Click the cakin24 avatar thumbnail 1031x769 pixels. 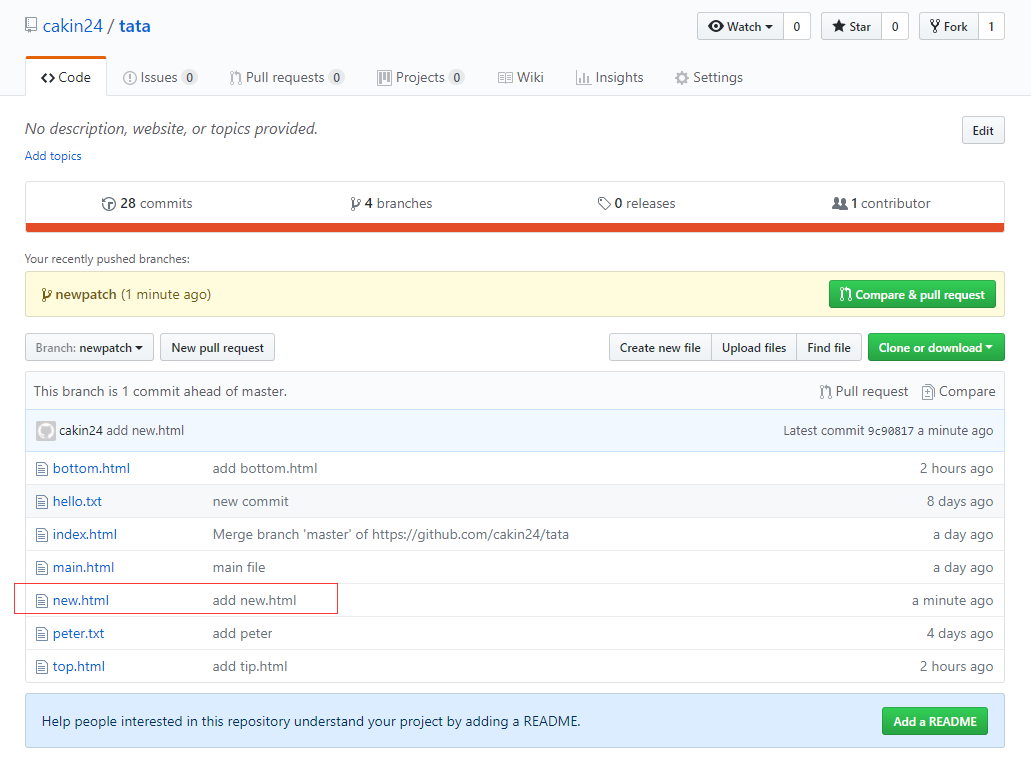45,431
